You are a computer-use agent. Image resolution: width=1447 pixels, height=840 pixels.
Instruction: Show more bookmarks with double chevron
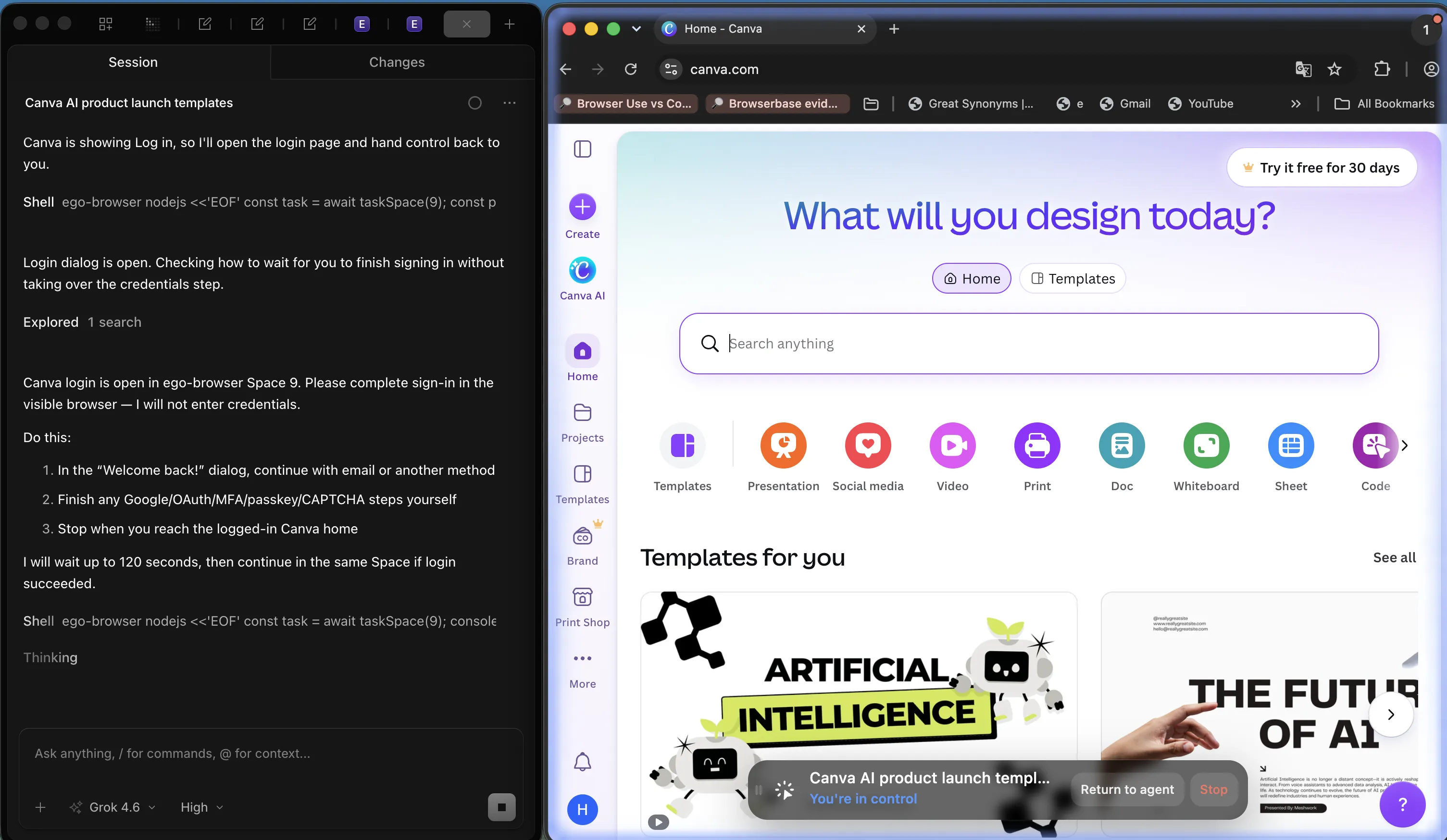click(x=1296, y=104)
